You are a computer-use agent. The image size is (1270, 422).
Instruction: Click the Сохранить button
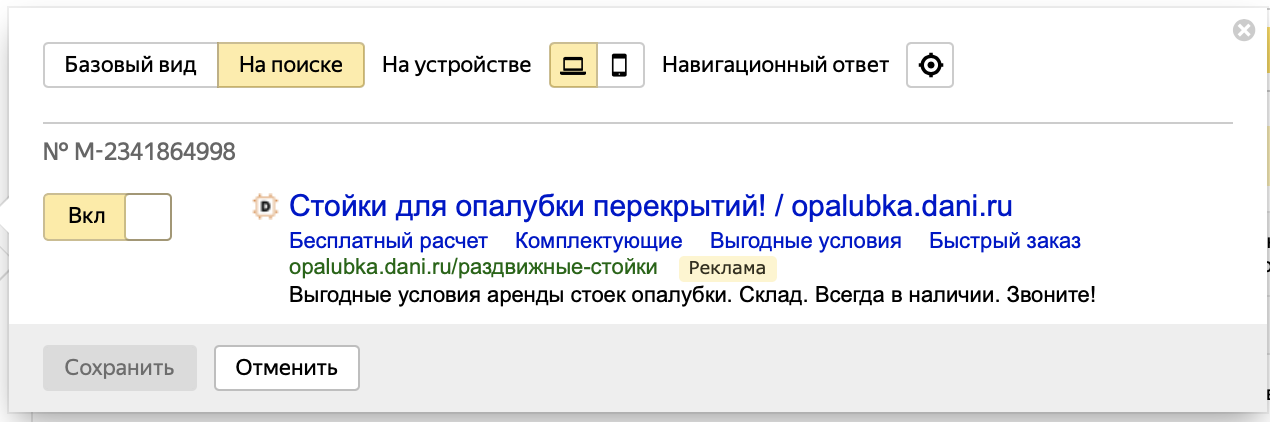[x=120, y=368]
